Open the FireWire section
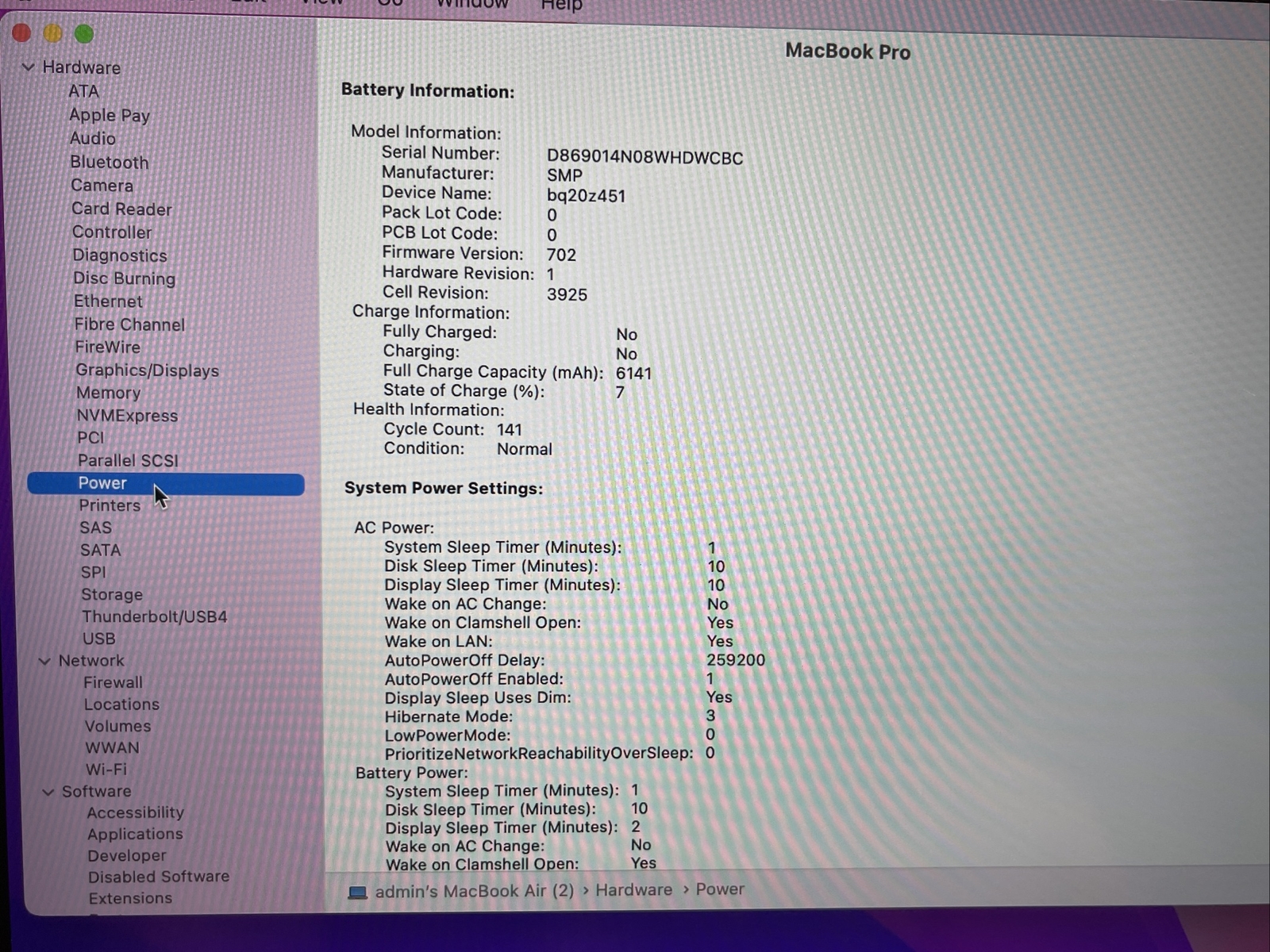This screenshot has height=952, width=1270. coord(108,347)
